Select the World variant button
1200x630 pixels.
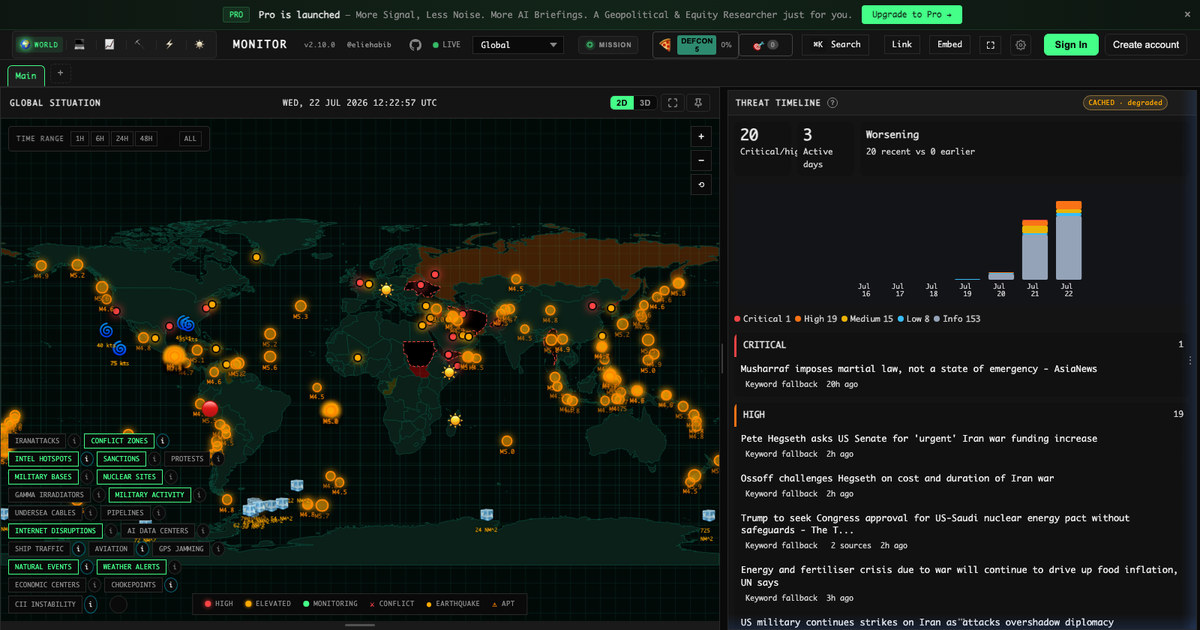click(x=39, y=45)
